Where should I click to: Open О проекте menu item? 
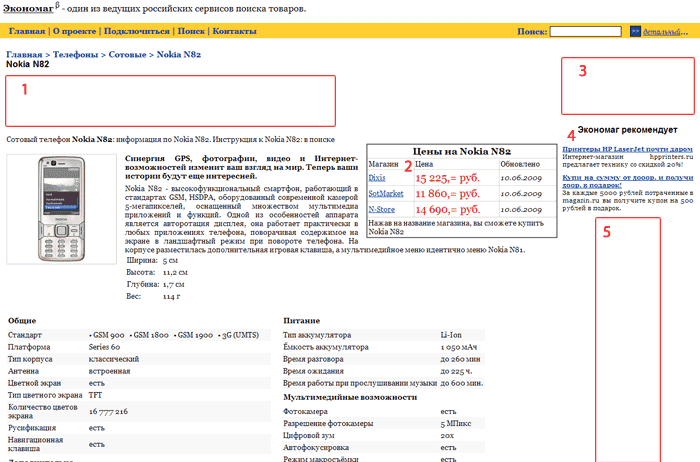pyautogui.click(x=75, y=31)
